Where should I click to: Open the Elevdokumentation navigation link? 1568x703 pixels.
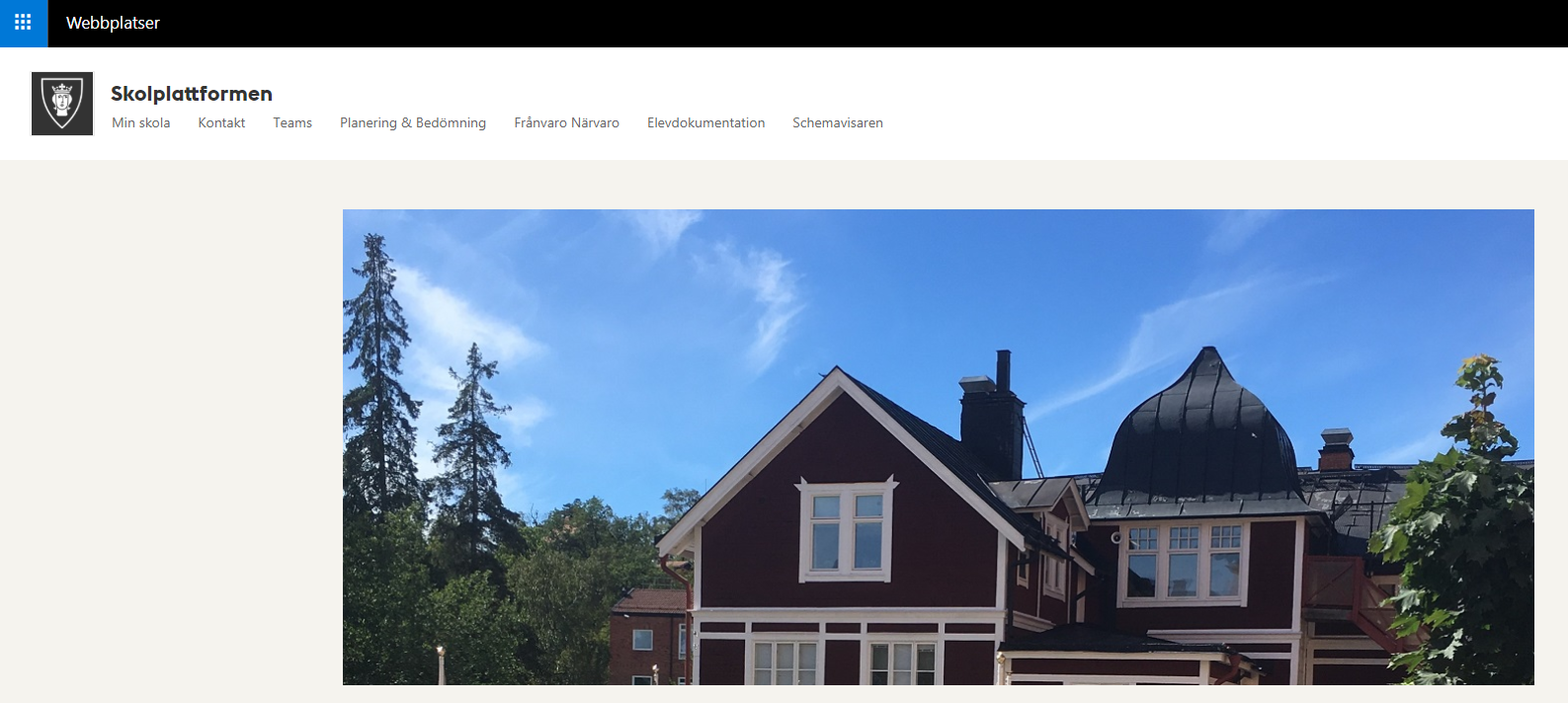705,122
